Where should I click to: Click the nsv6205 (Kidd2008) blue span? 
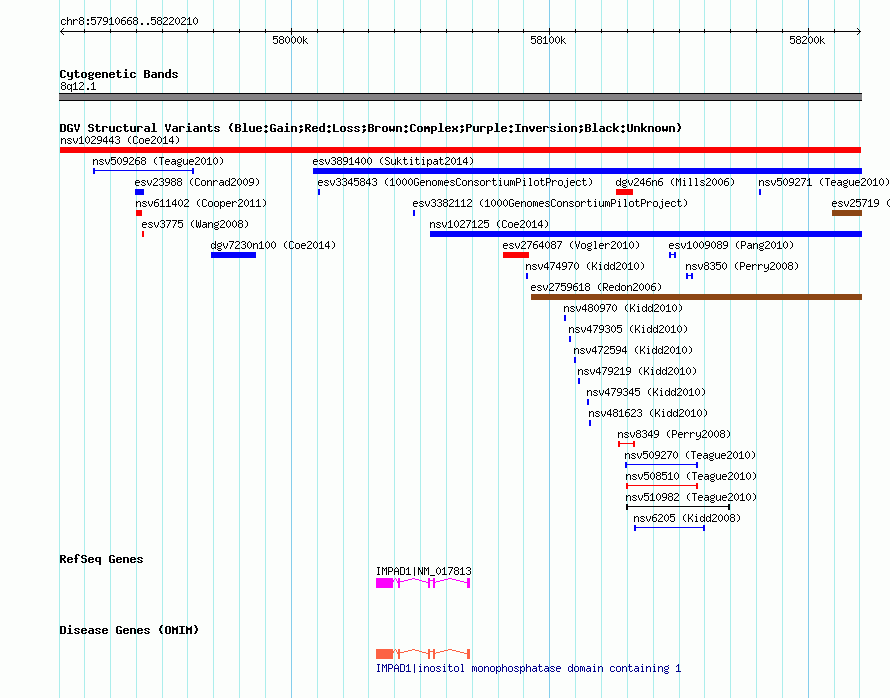670,528
